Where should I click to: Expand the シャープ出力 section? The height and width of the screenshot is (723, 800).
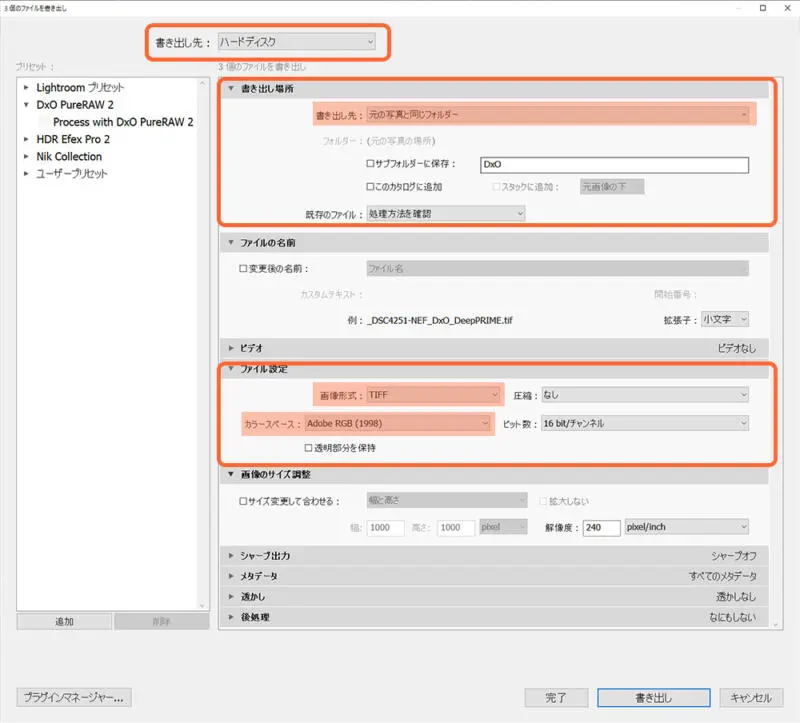click(x=231, y=555)
